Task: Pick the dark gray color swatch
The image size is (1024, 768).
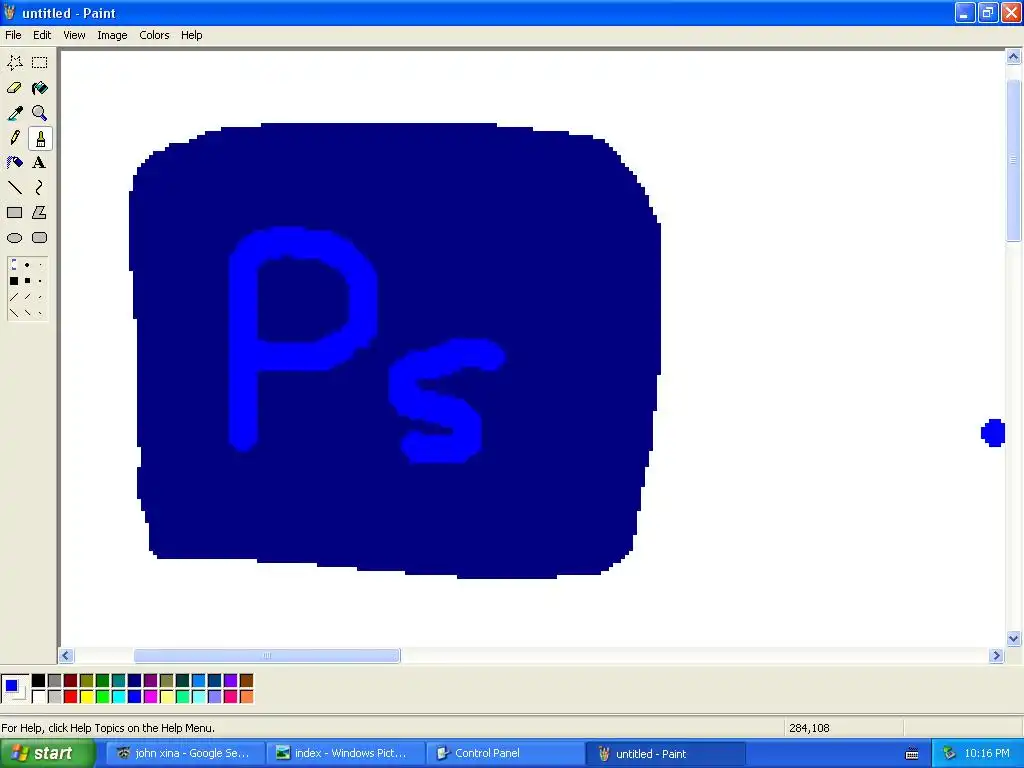Action: (x=54, y=680)
